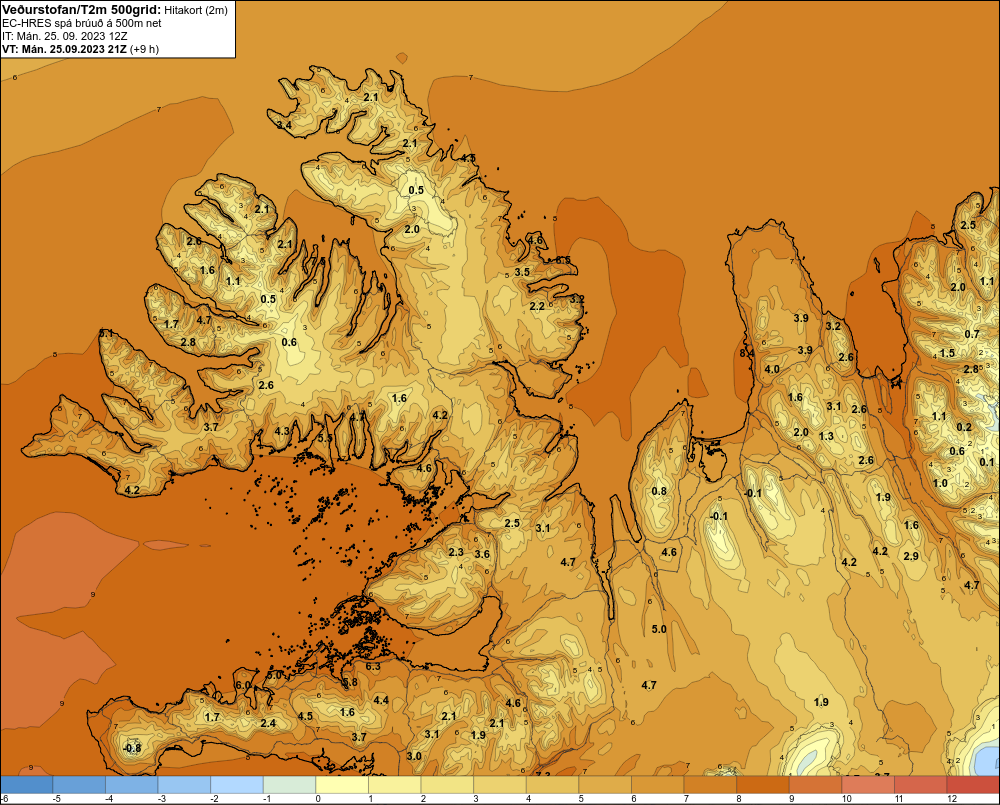Image resolution: width=1000 pixels, height=805 pixels.
Task: Click the 8.4 temperature value
Action: 747,353
